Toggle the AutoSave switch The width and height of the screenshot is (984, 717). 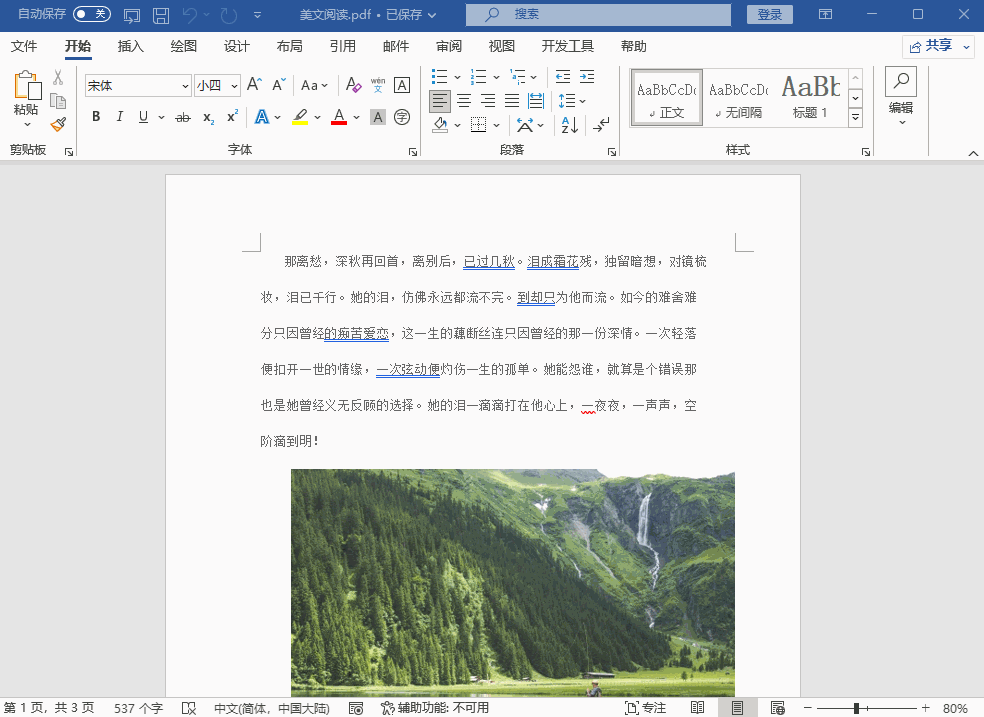(x=92, y=14)
